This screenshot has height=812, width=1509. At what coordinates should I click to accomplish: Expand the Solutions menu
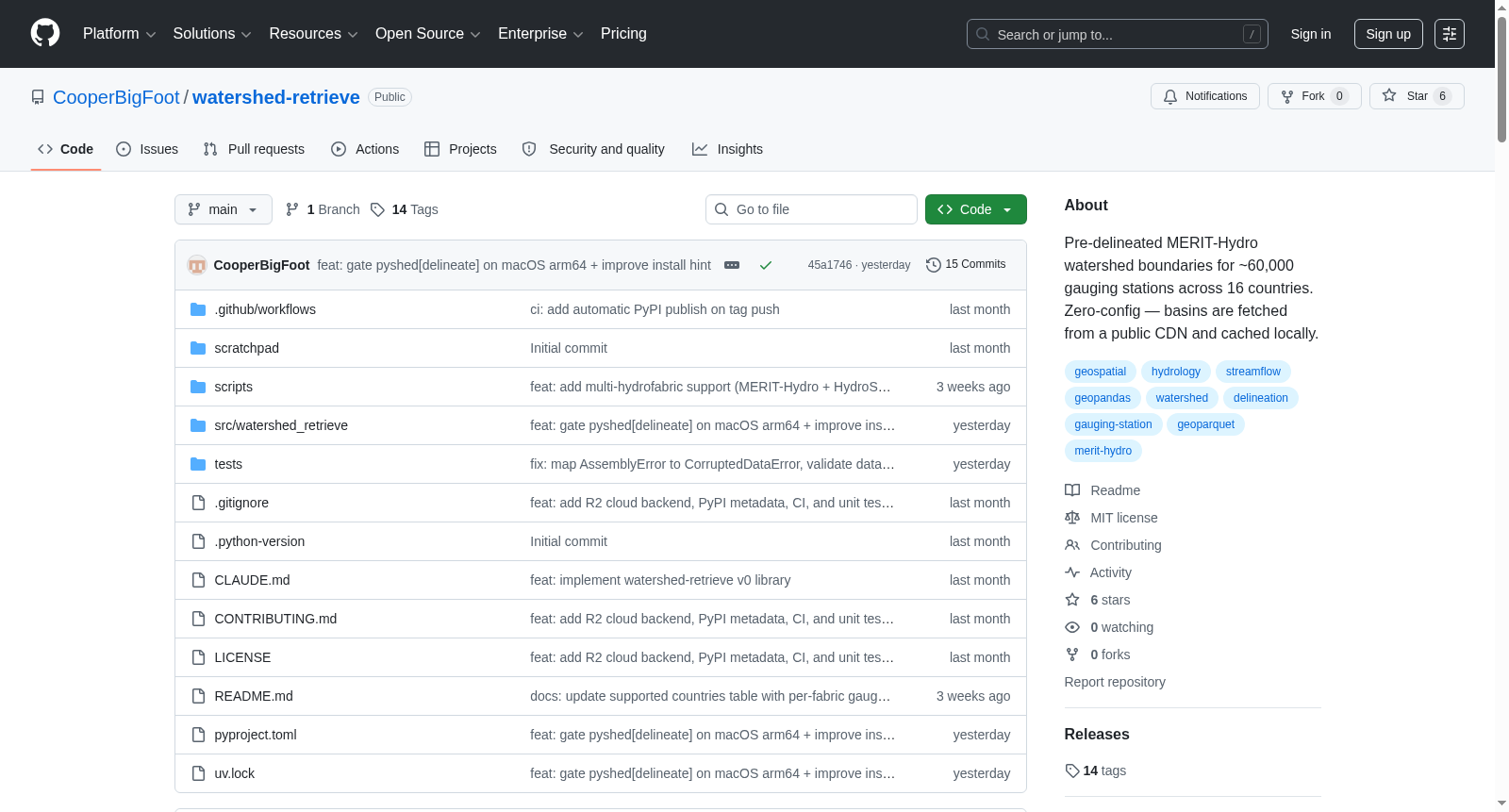tap(212, 34)
